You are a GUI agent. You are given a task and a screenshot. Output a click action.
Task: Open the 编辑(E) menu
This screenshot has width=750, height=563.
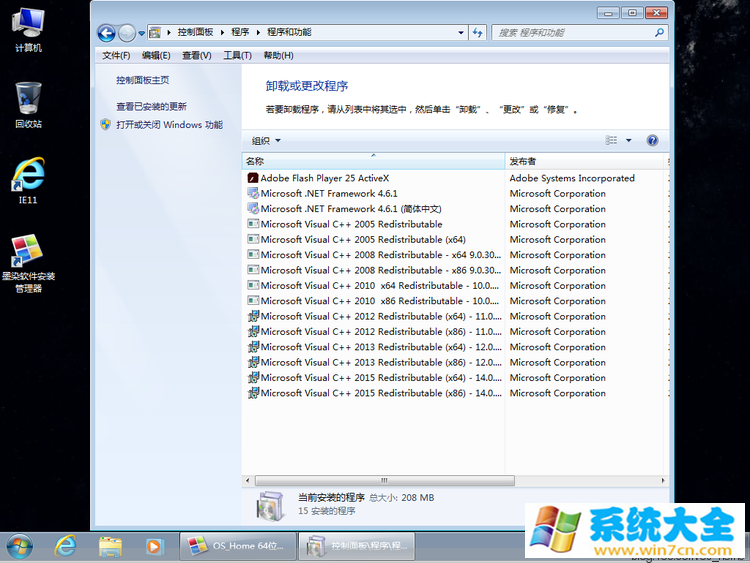156,55
